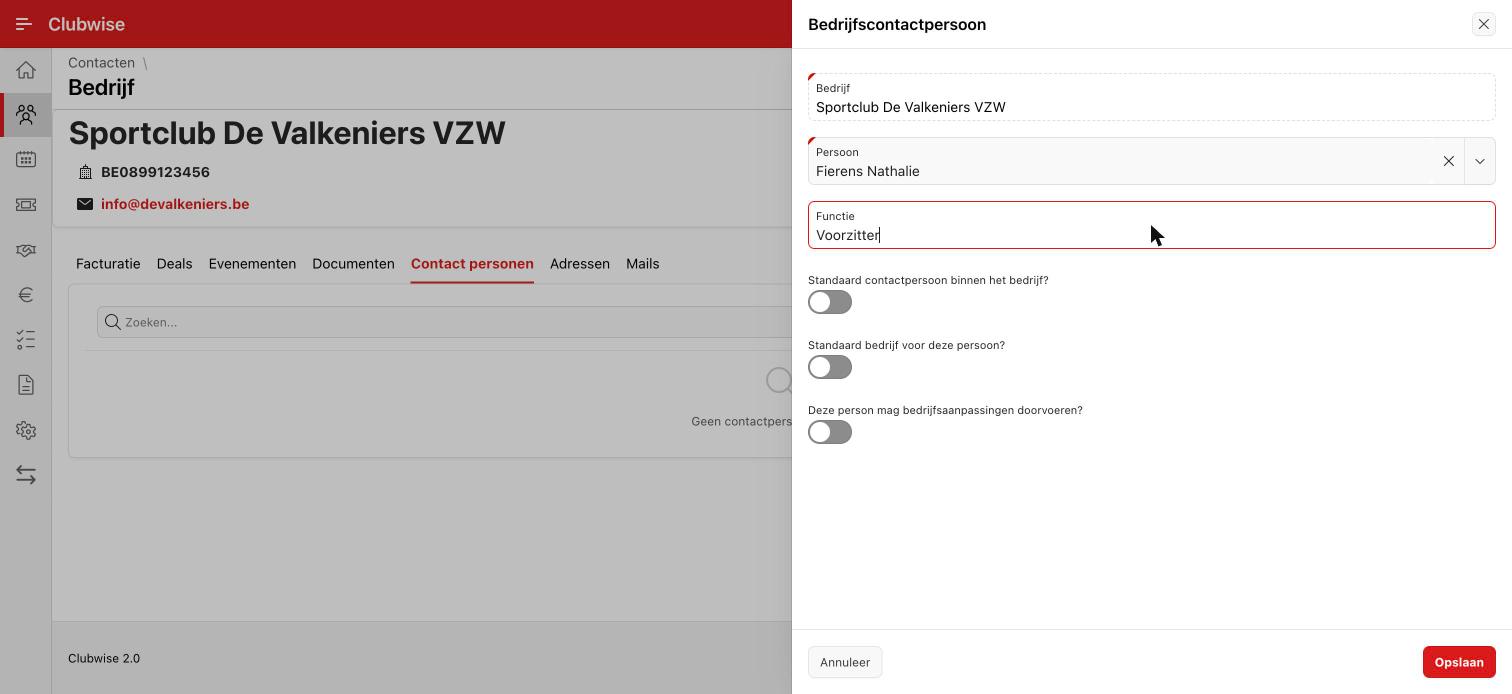Enable Deze person mag bedrijfsaanpassingen doorvoeren
Image resolution: width=1512 pixels, height=694 pixels.
click(x=830, y=432)
